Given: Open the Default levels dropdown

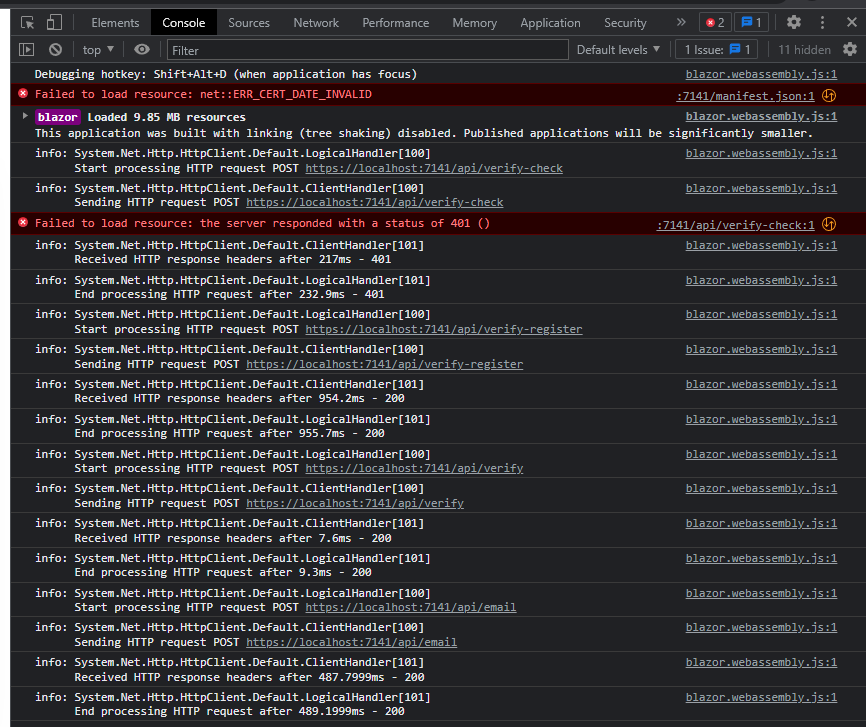Looking at the screenshot, I should (x=618, y=50).
